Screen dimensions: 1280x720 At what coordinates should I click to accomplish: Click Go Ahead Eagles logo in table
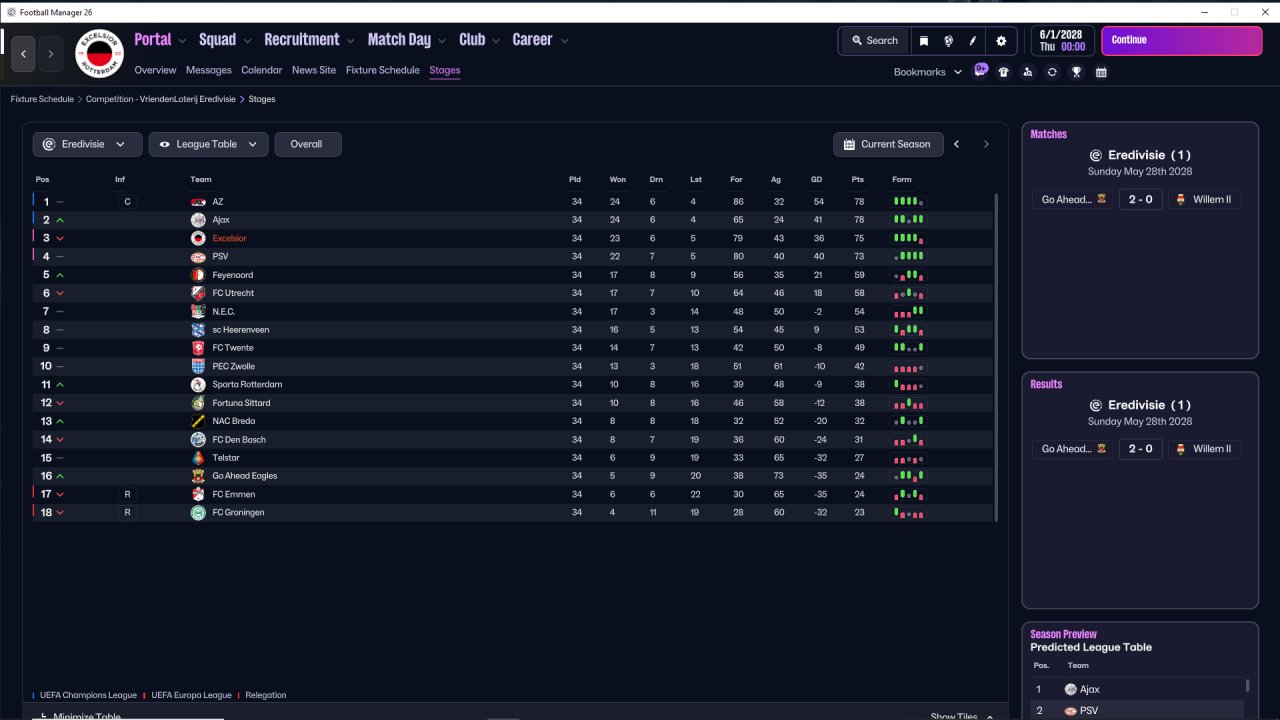(x=198, y=476)
